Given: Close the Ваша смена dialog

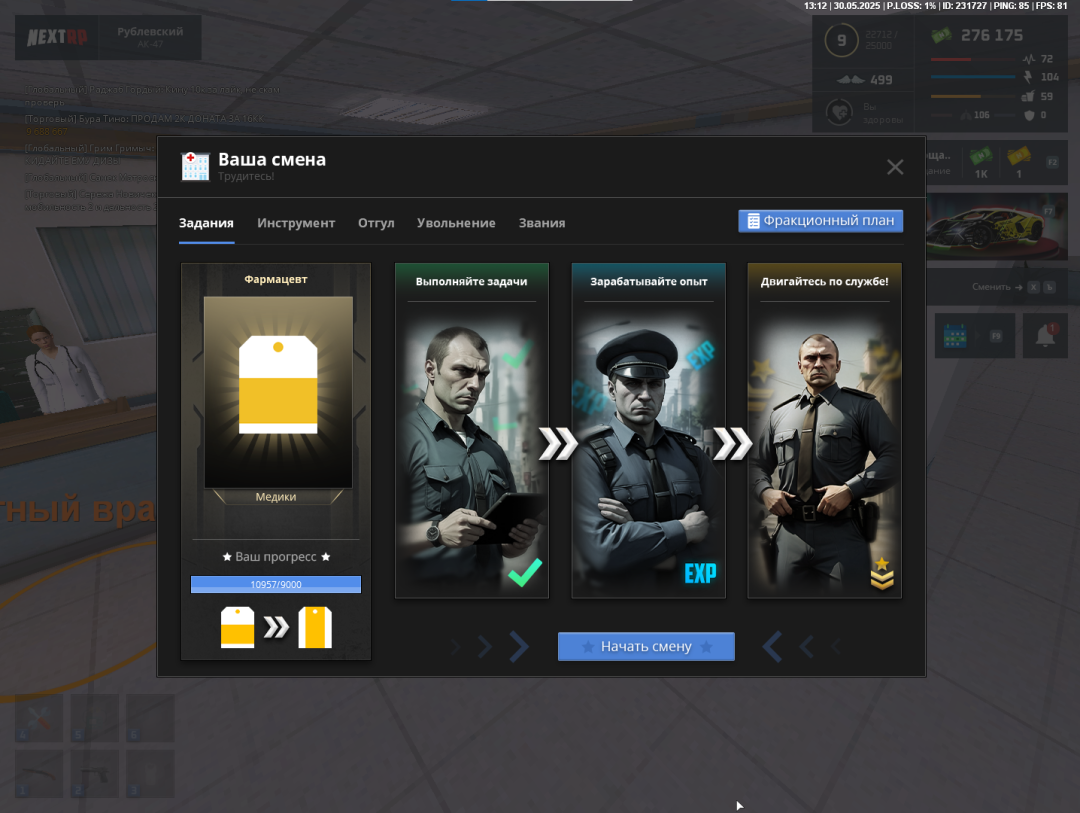Looking at the screenshot, I should click(895, 167).
